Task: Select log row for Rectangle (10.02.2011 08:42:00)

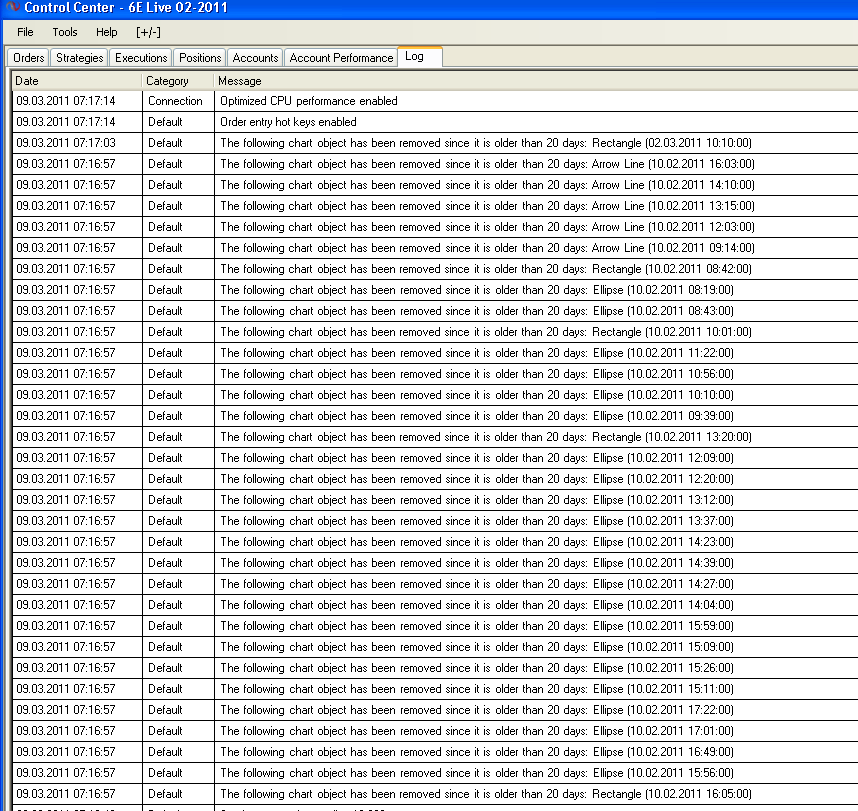Action: pos(435,269)
